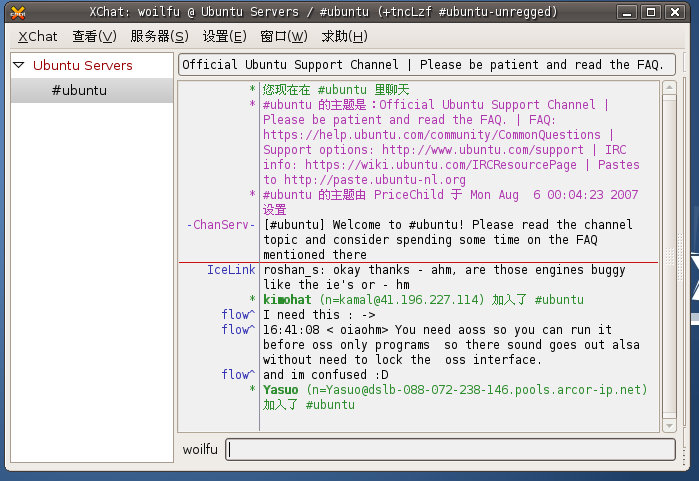This screenshot has height=481, width=699.
Task: Open the 查看(V) menu
Action: pos(93,37)
